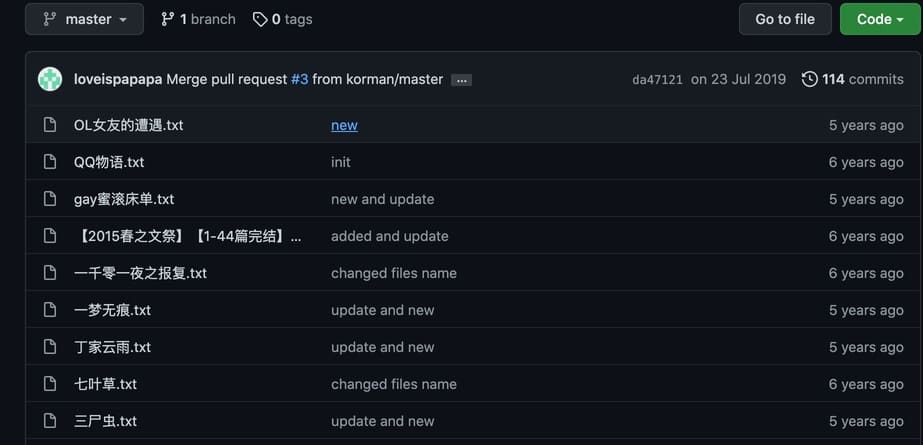Open the master branch dropdown

pyautogui.click(x=84, y=19)
